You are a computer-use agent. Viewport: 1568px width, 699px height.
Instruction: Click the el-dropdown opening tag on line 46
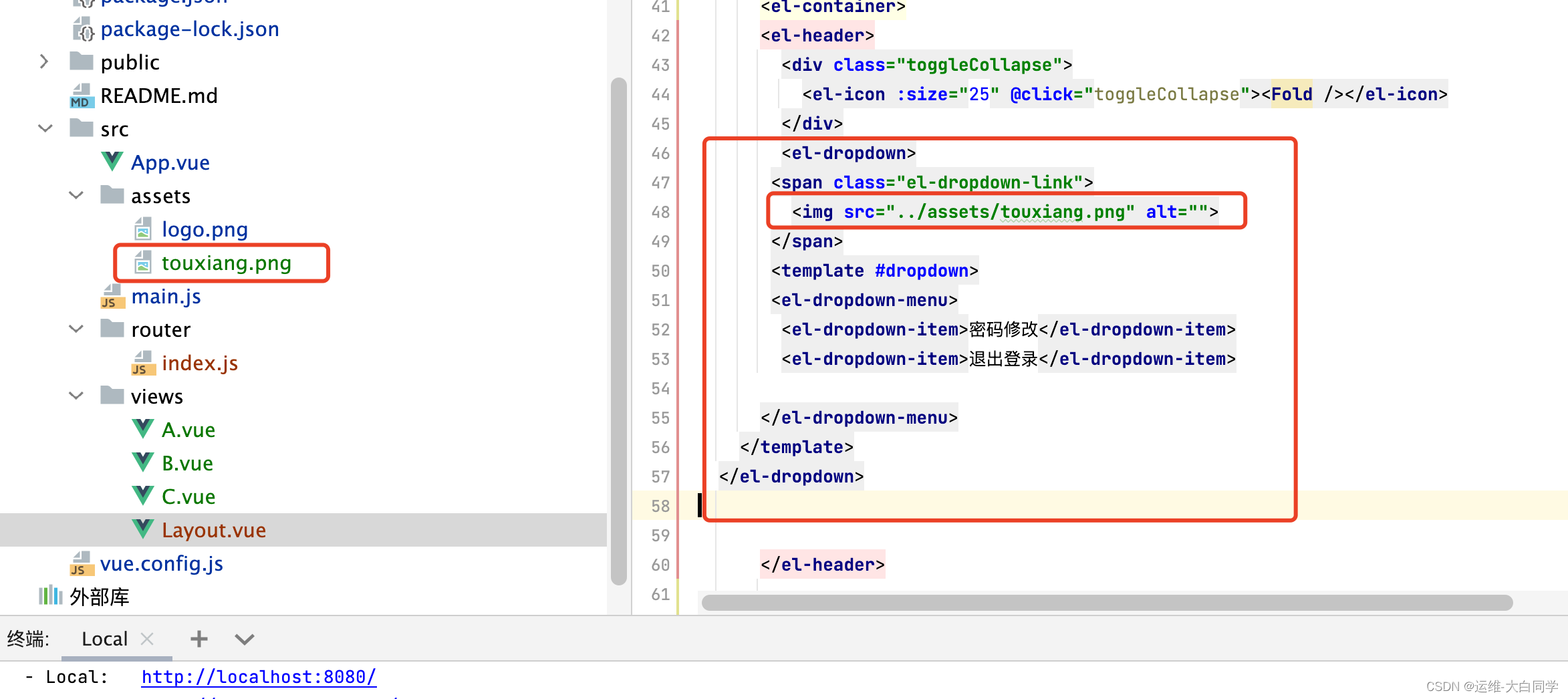[848, 153]
